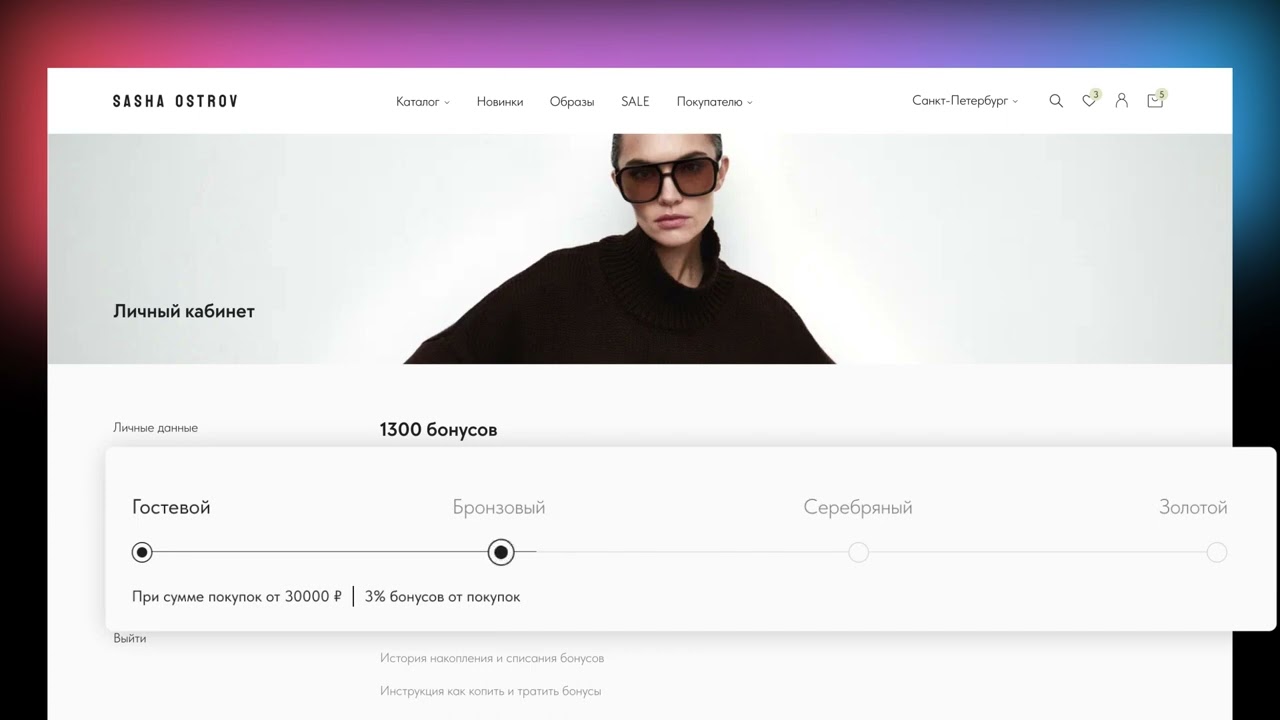Select the Серебряный level radio marker
This screenshot has height=720, width=1280.
pyautogui.click(x=858, y=552)
